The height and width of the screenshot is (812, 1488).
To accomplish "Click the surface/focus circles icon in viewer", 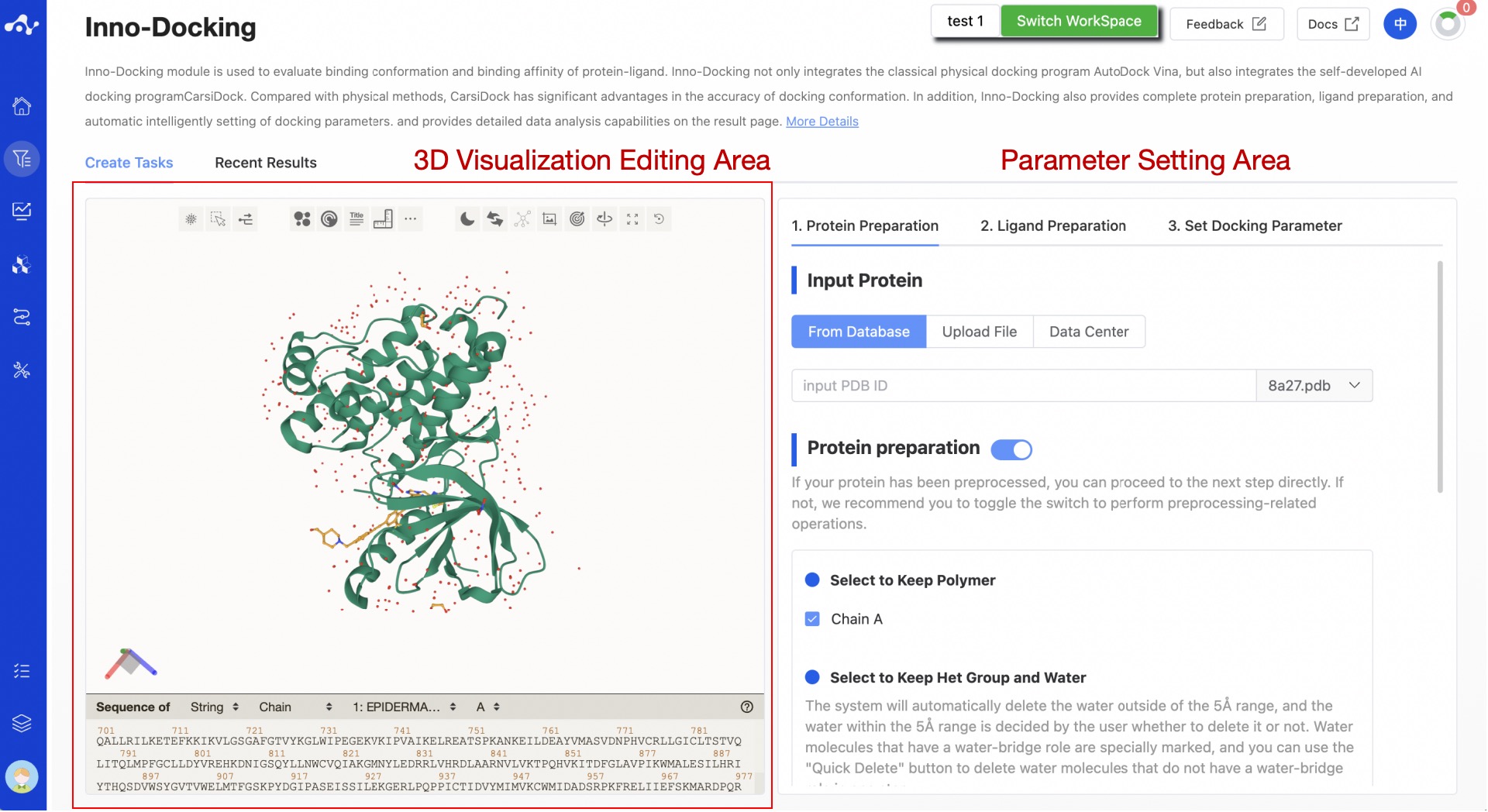I will [329, 219].
